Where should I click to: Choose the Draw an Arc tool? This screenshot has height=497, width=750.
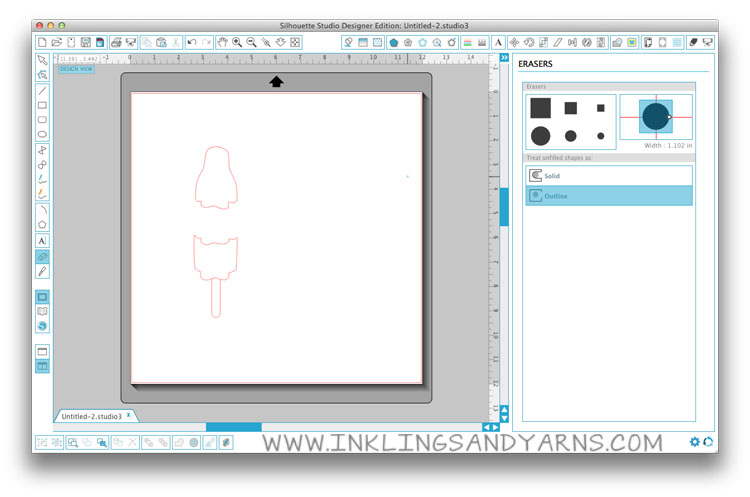(x=42, y=210)
